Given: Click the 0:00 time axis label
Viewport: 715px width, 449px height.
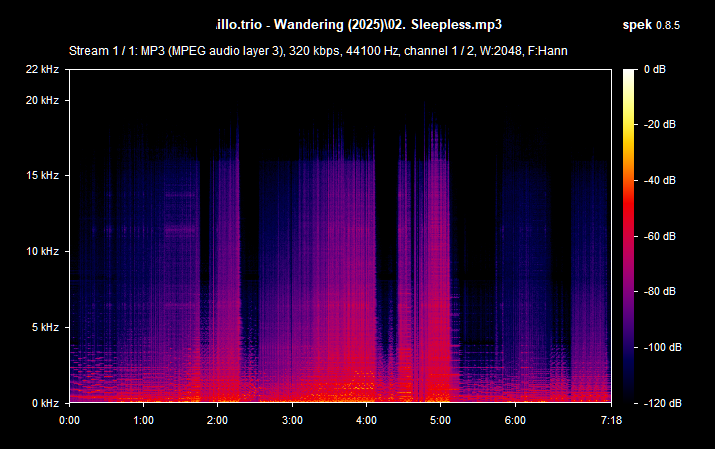Looking at the screenshot, I should (69, 420).
